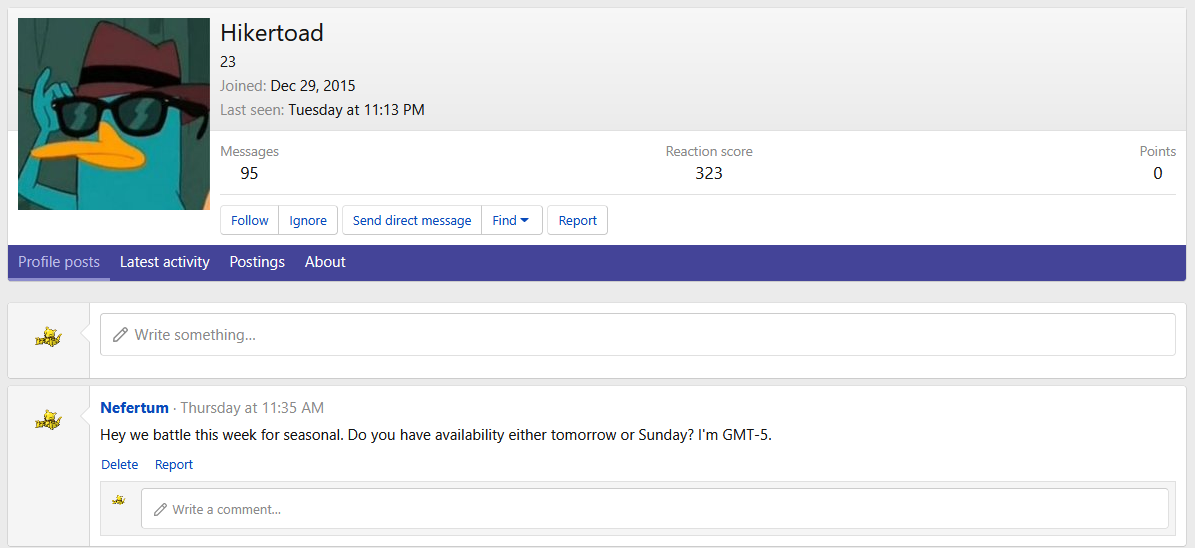
Task: Click the pencil icon in Write something
Action: point(120,335)
